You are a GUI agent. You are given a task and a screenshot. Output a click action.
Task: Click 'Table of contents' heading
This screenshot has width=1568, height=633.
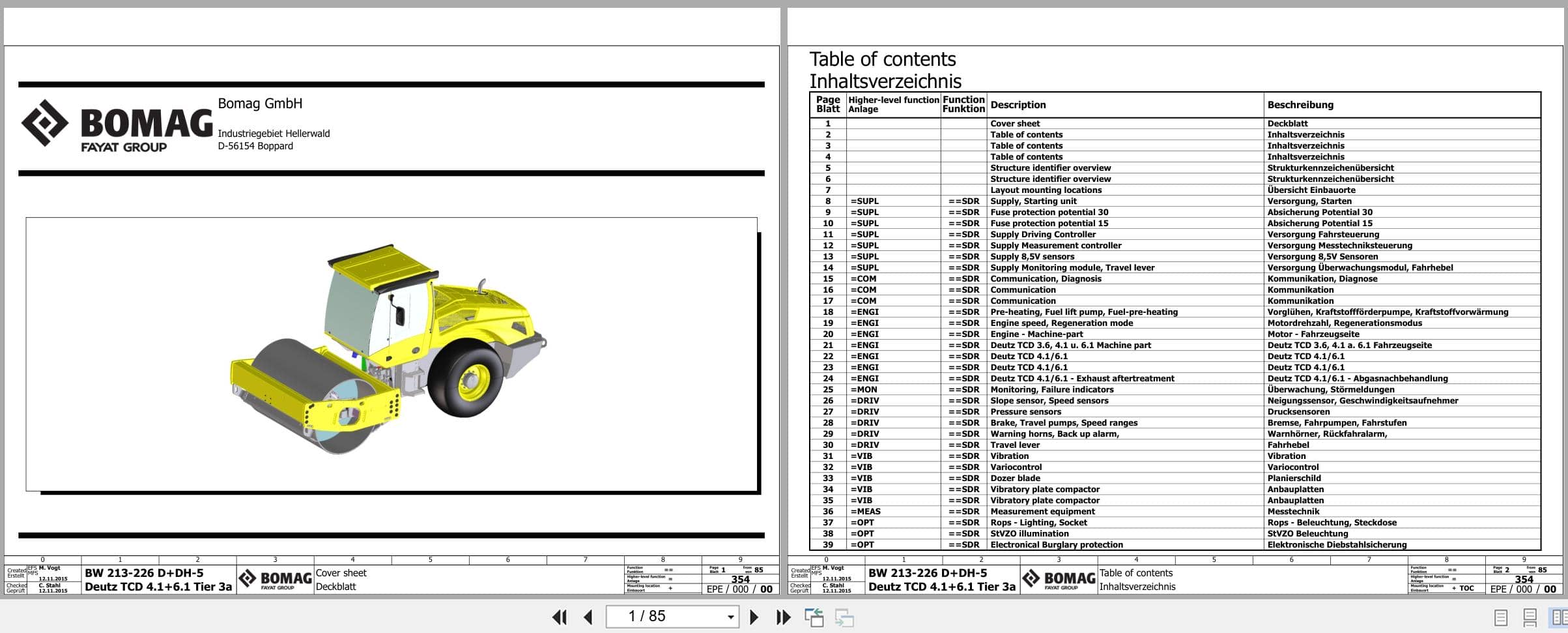(882, 59)
